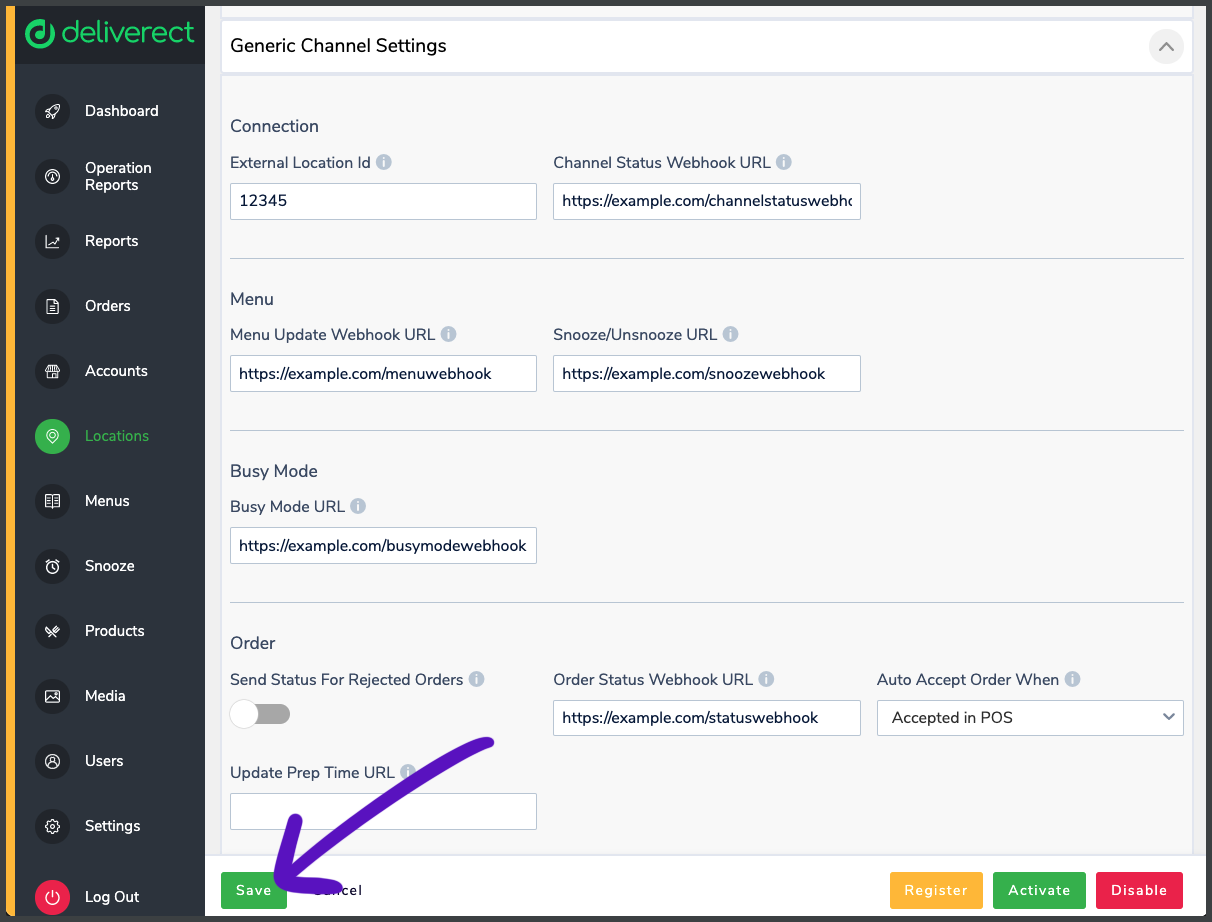This screenshot has height=922, width=1212.
Task: Click the green Activate button
Action: 1039,890
